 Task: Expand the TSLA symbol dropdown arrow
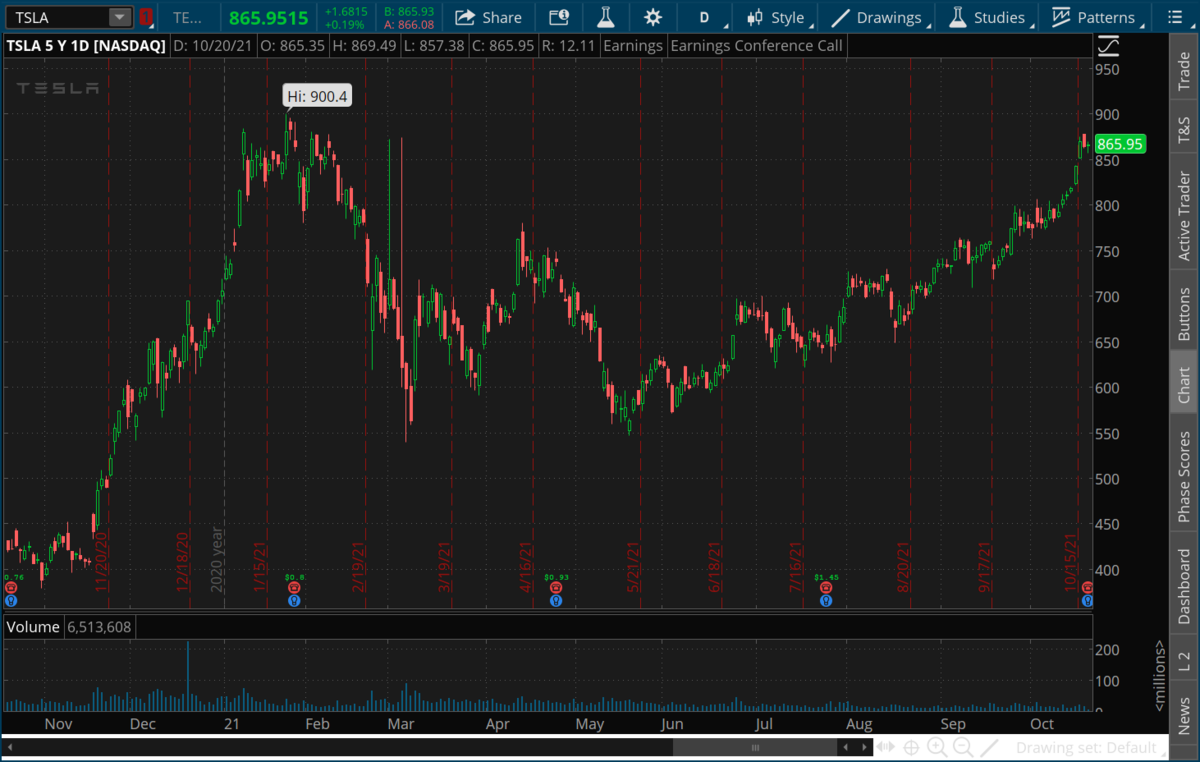click(x=119, y=17)
